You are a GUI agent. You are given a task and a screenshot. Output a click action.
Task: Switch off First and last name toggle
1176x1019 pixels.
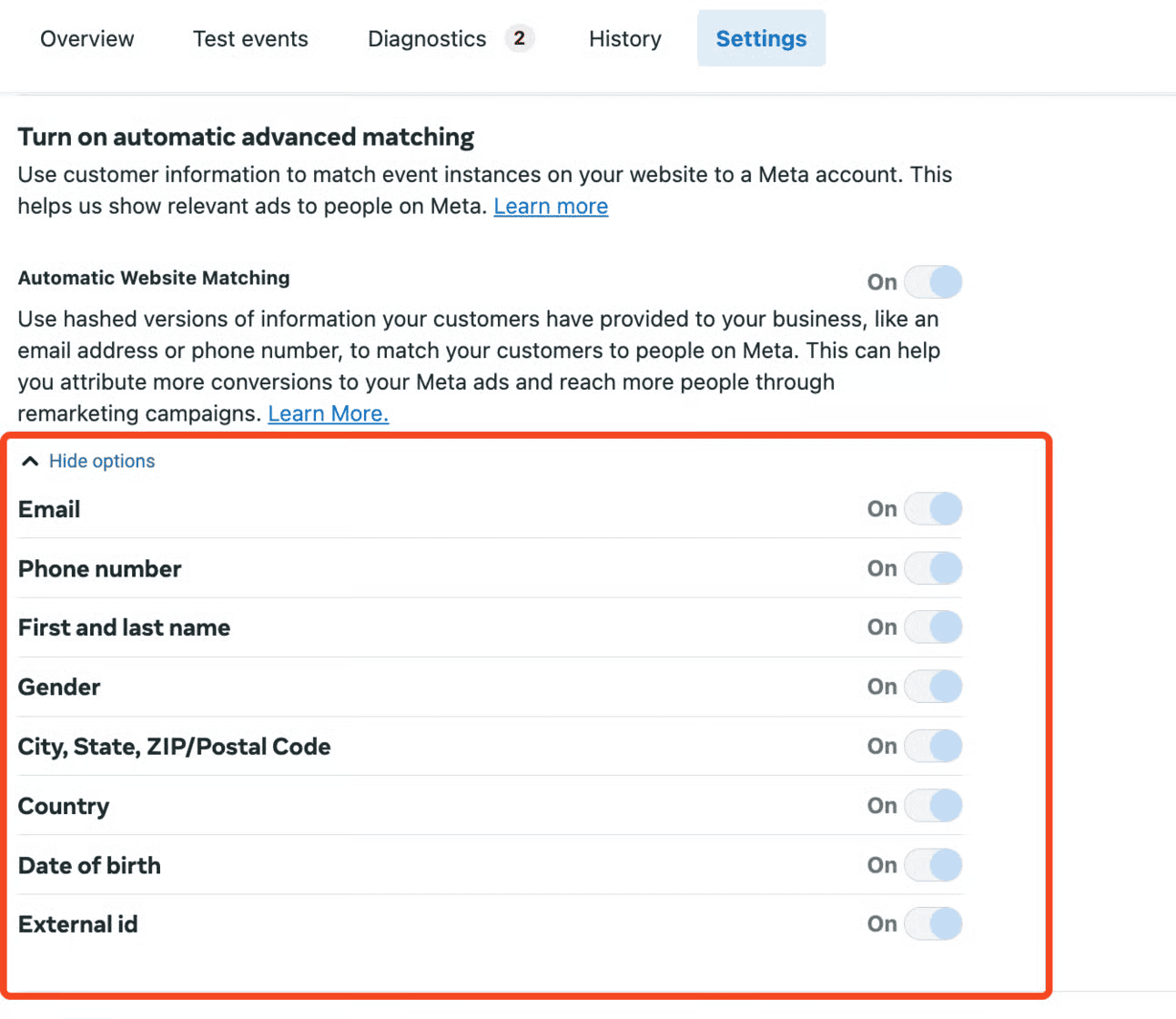(x=933, y=627)
